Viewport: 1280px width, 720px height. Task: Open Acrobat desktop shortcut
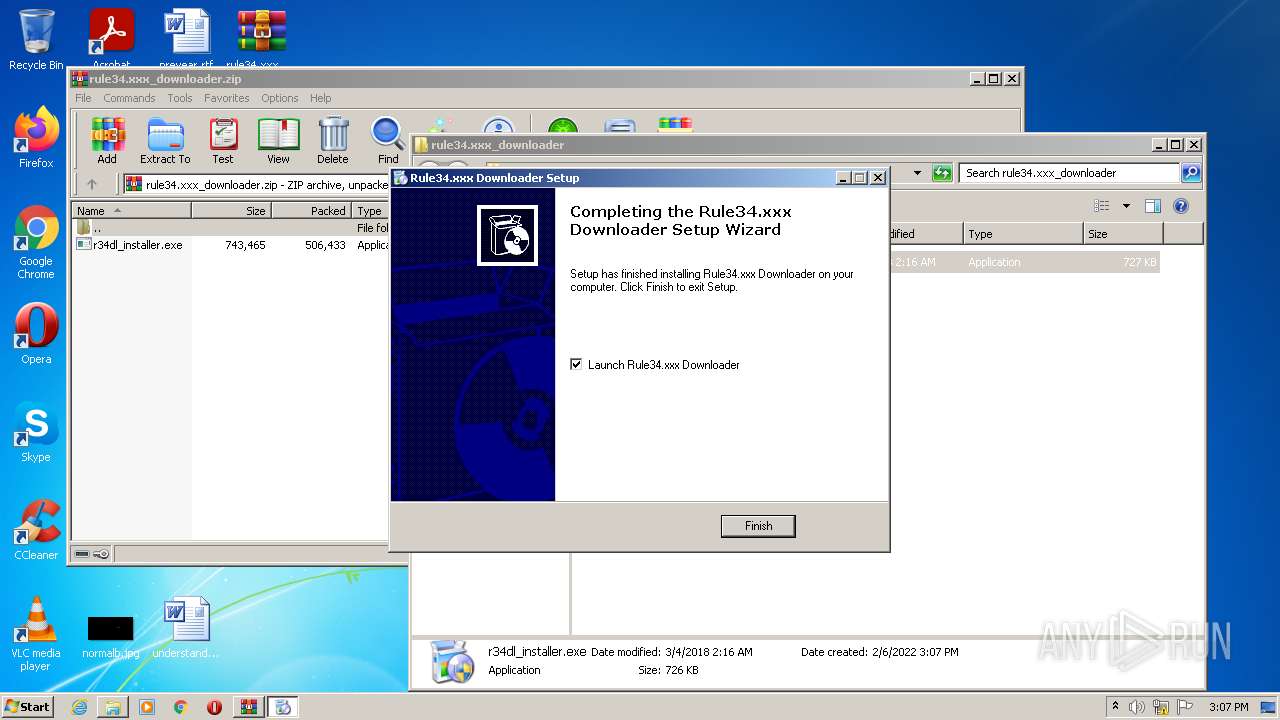click(x=111, y=38)
